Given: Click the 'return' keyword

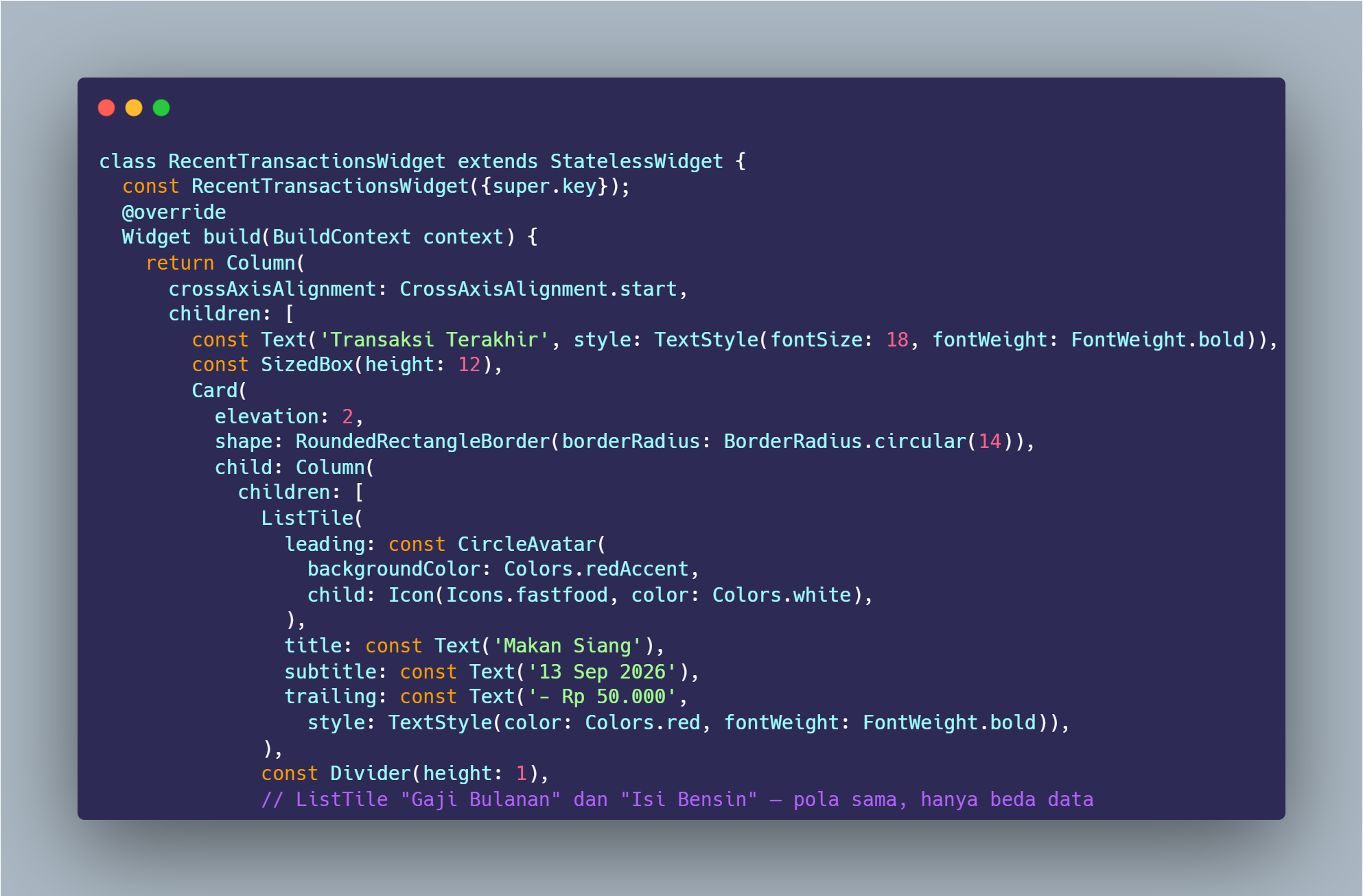Looking at the screenshot, I should coord(180,263).
